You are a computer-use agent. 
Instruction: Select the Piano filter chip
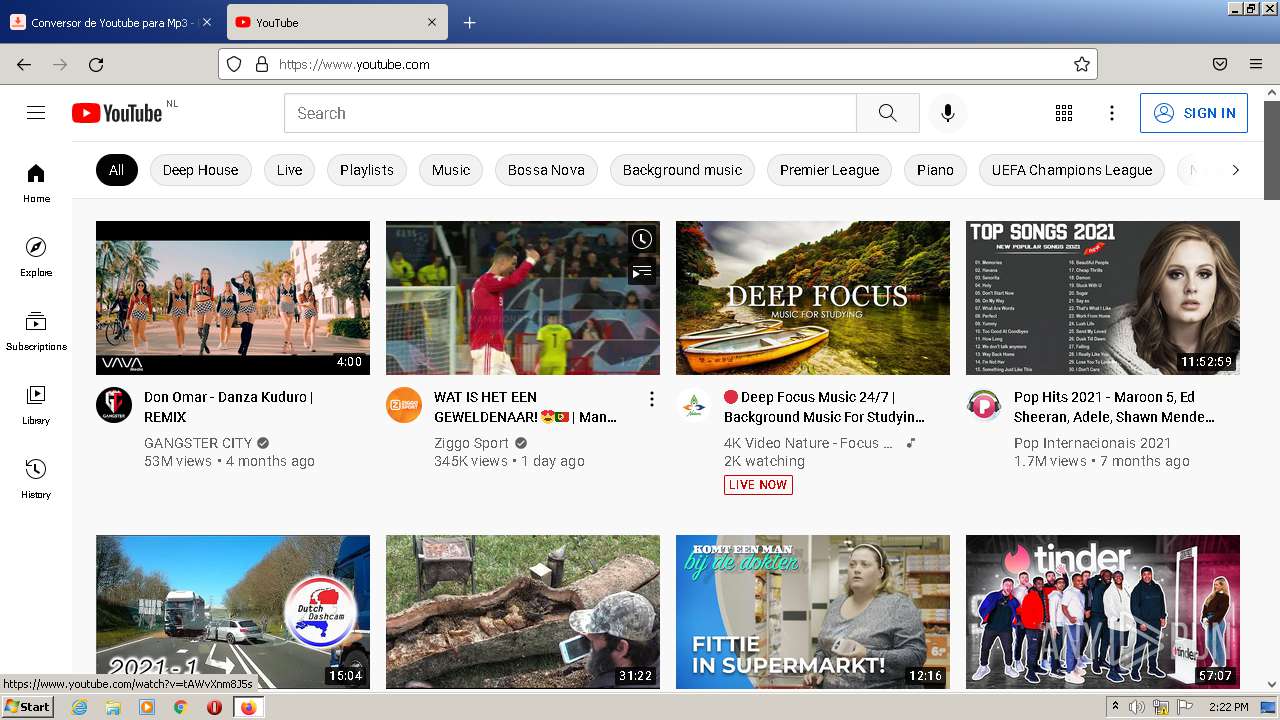pyautogui.click(x=935, y=170)
